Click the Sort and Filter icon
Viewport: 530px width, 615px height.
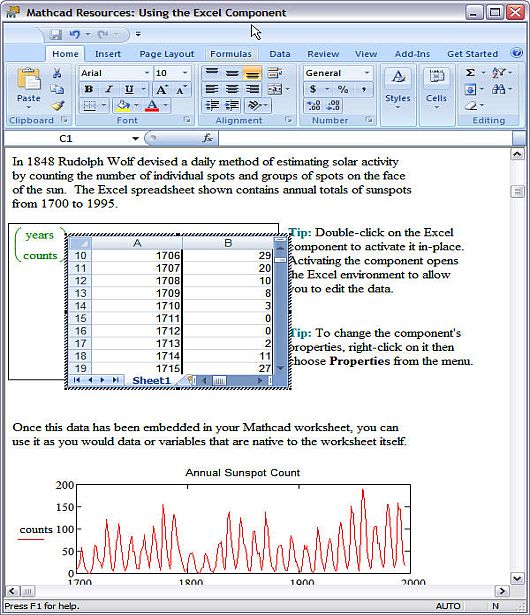click(x=498, y=73)
